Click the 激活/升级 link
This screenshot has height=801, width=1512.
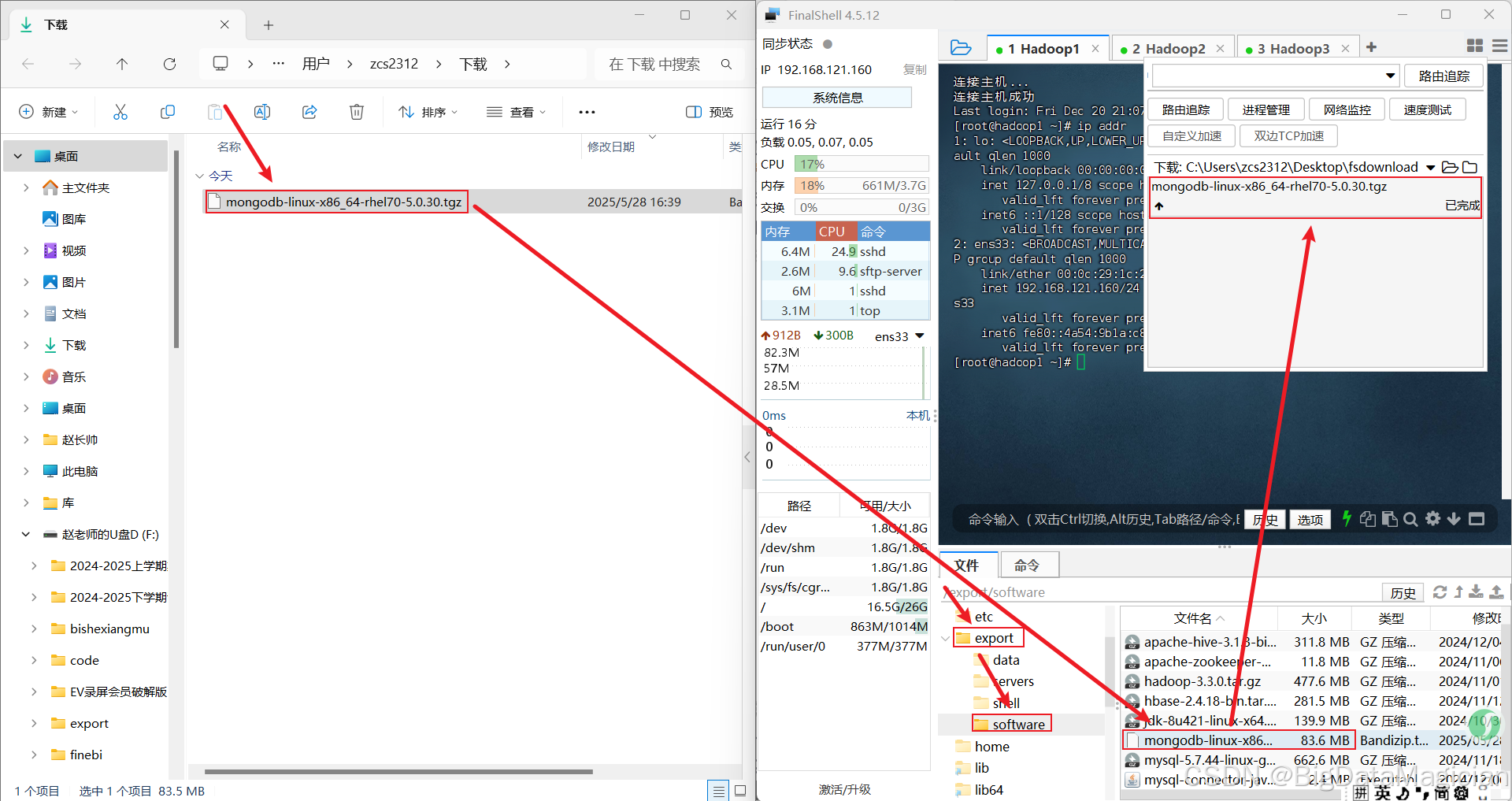click(x=844, y=789)
